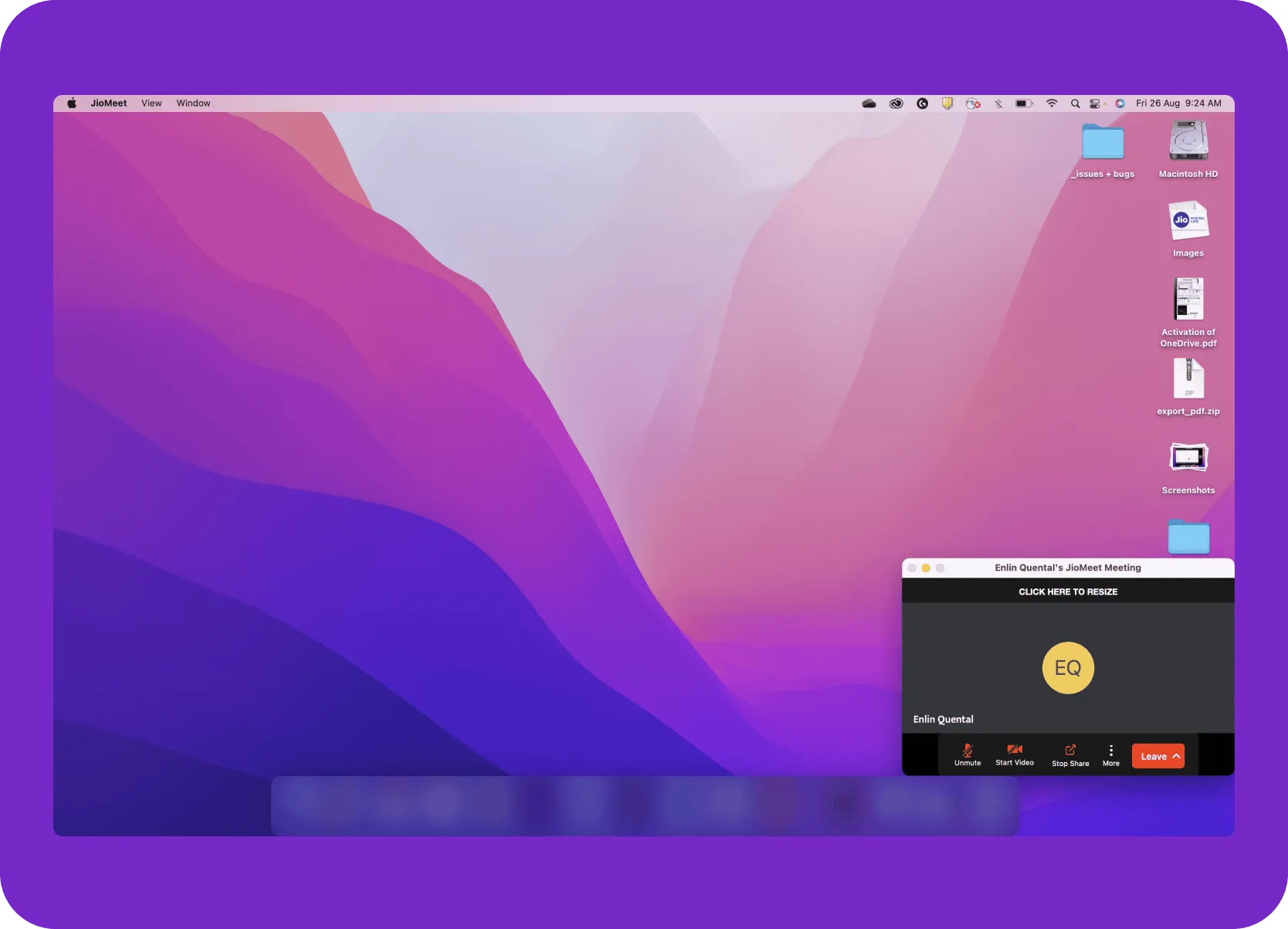Click the Wi-Fi icon in the menu bar

tap(1052, 103)
